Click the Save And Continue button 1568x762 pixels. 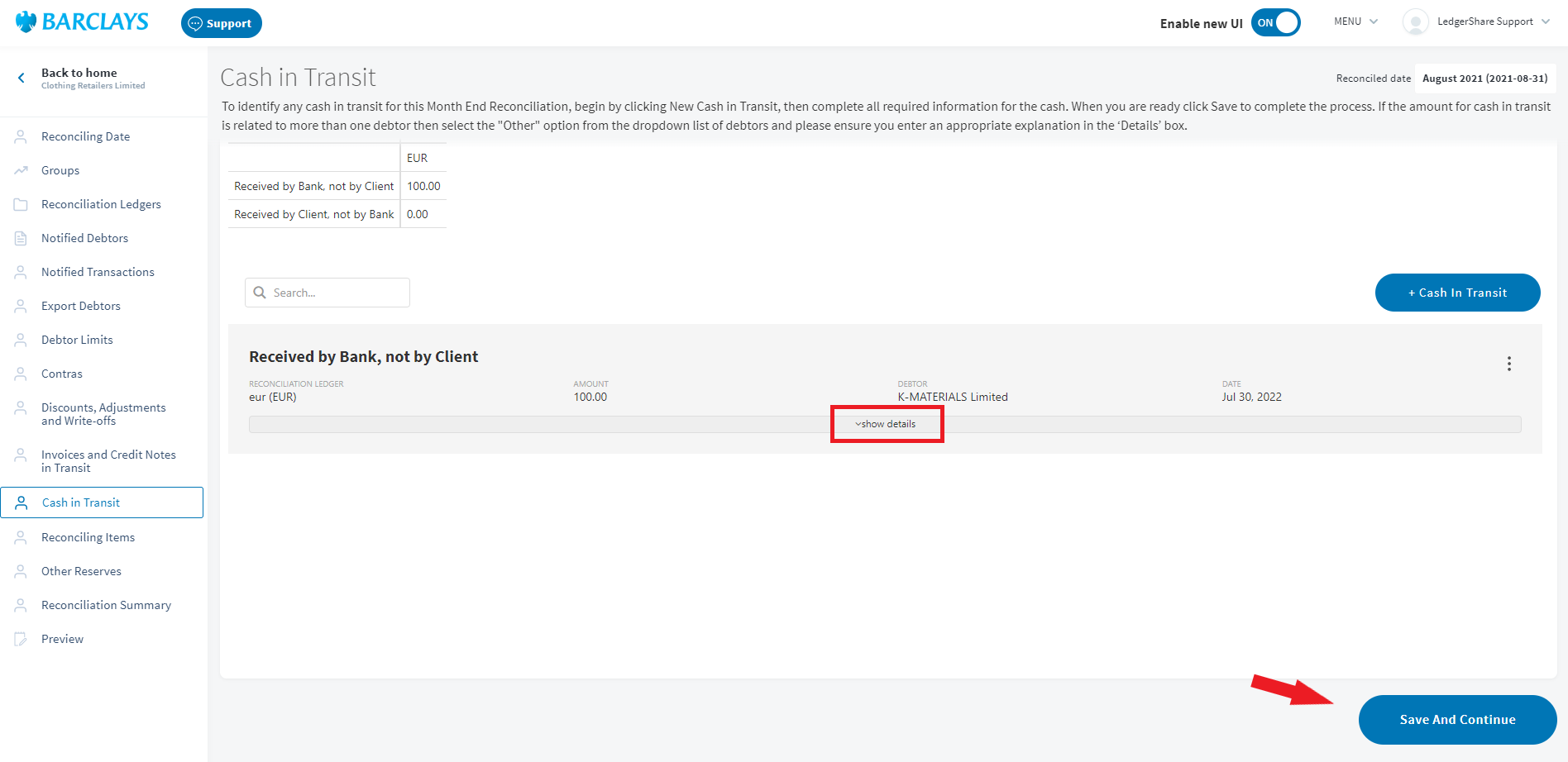pyautogui.click(x=1457, y=720)
